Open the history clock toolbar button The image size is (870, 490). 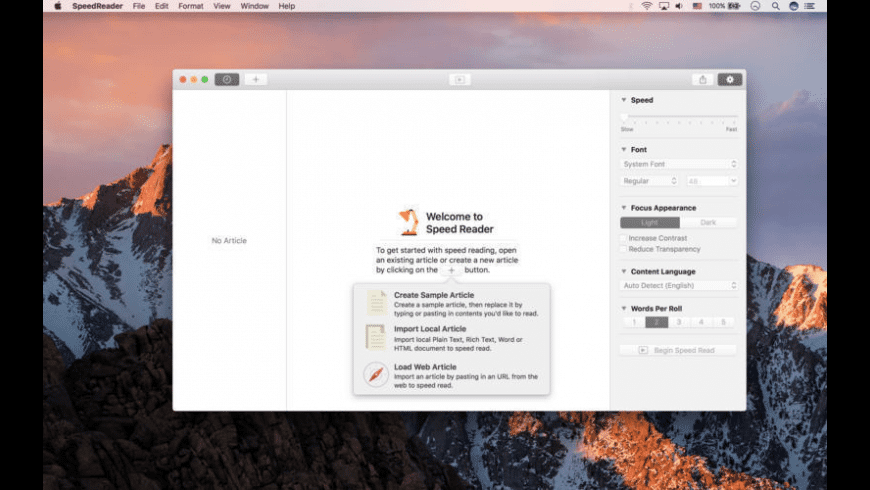tap(227, 79)
